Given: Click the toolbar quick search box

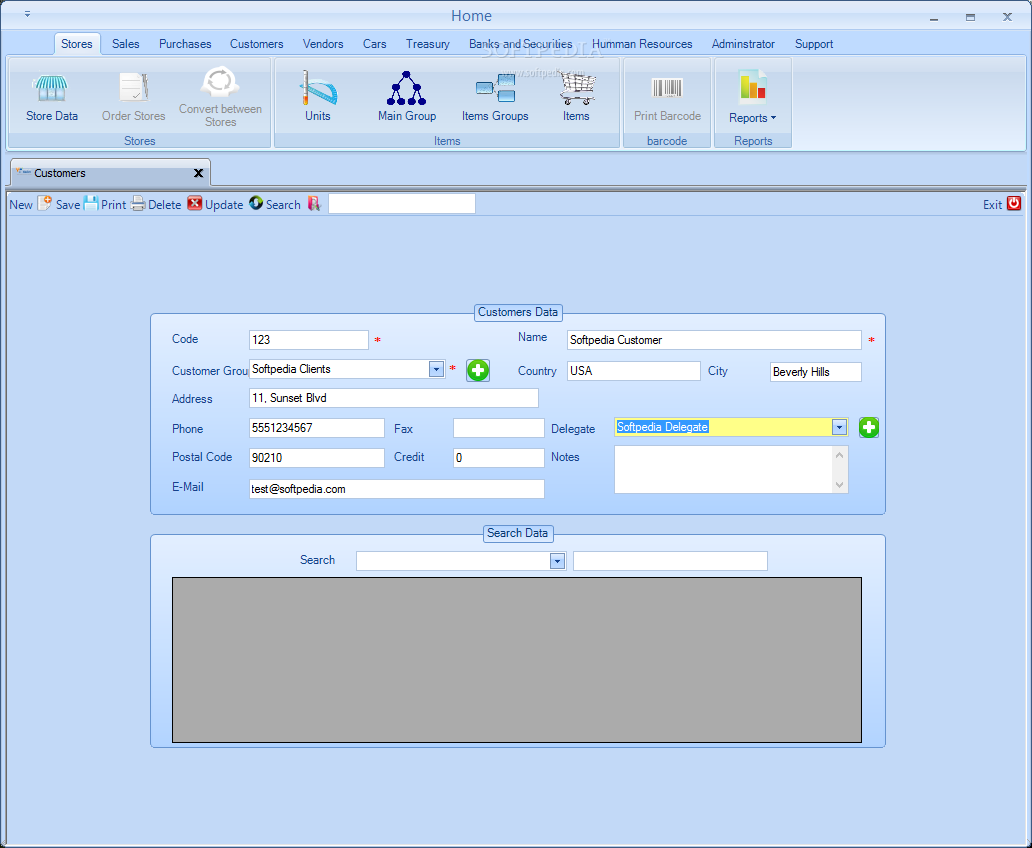Looking at the screenshot, I should click(x=401, y=203).
